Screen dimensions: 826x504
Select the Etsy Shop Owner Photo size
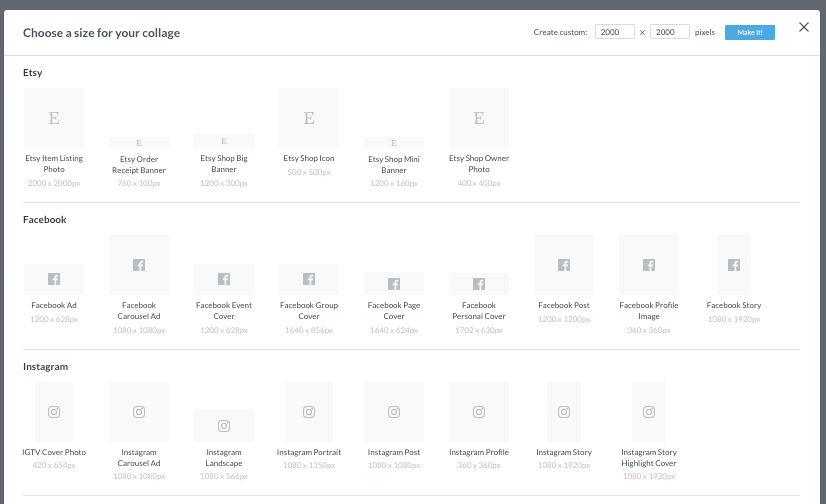click(x=479, y=118)
